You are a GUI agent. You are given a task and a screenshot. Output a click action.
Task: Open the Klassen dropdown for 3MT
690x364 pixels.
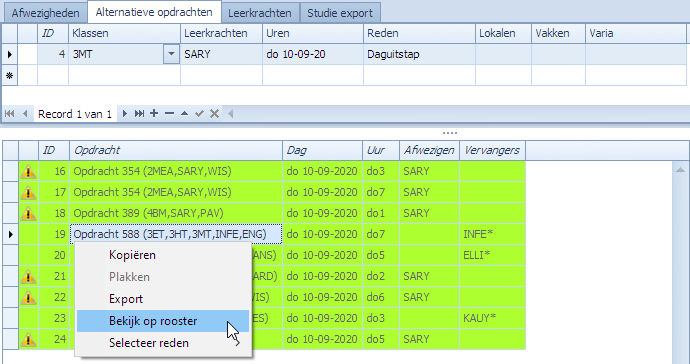[x=171, y=55]
